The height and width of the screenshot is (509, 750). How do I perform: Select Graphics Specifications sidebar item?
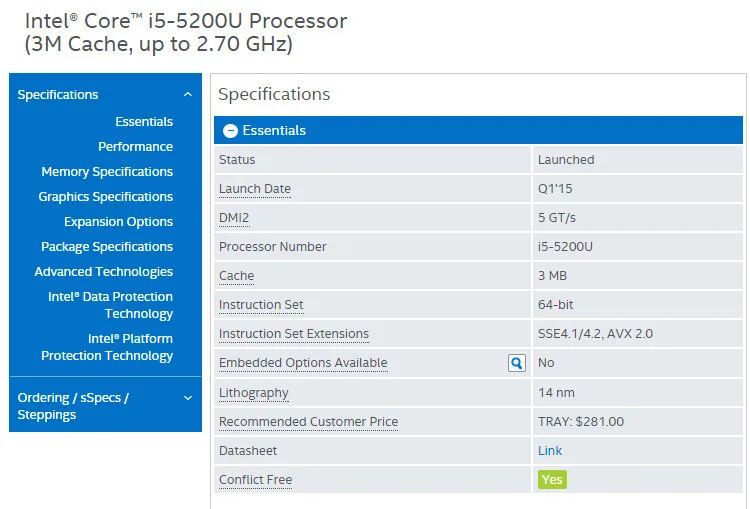tap(106, 197)
